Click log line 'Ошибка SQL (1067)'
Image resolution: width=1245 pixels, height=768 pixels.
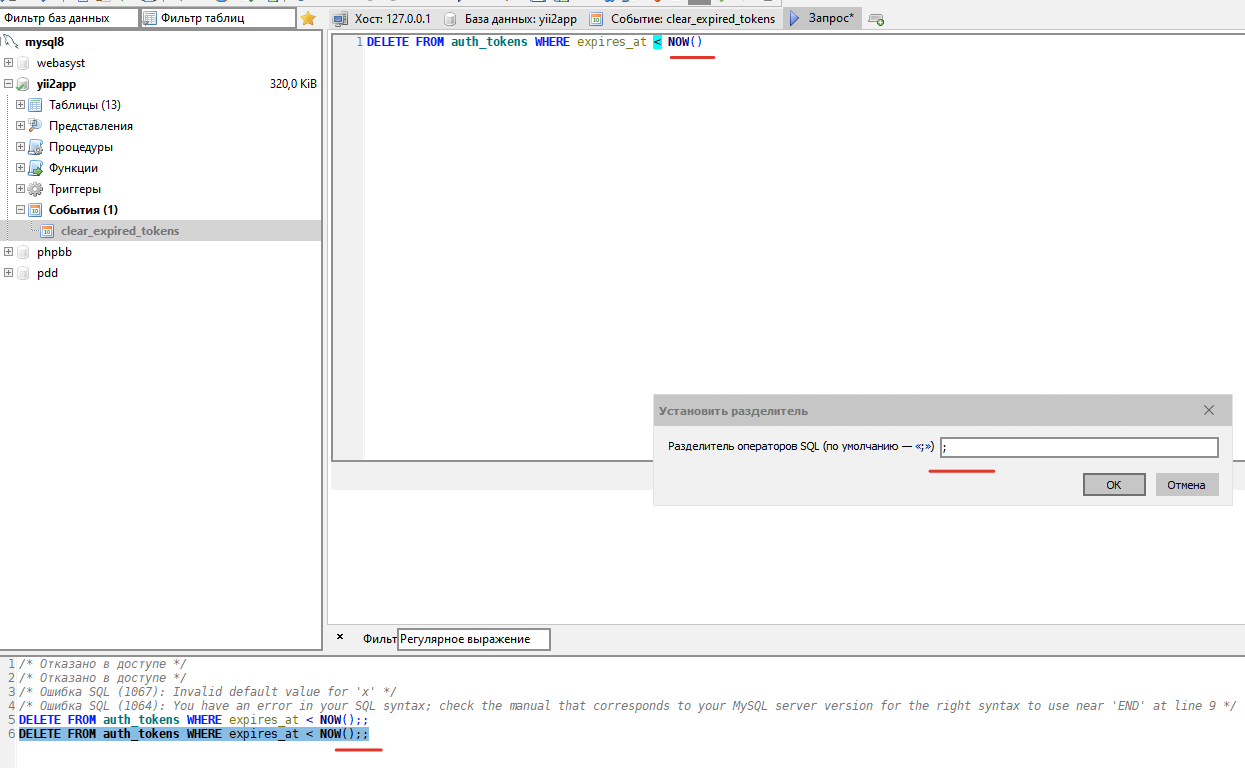tap(208, 692)
